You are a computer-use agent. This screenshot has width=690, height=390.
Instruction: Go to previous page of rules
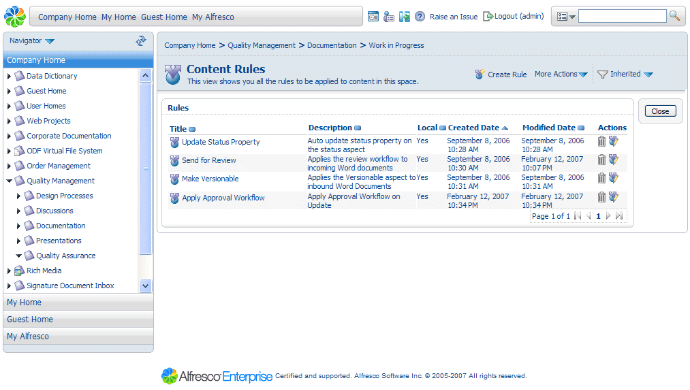pos(589,216)
